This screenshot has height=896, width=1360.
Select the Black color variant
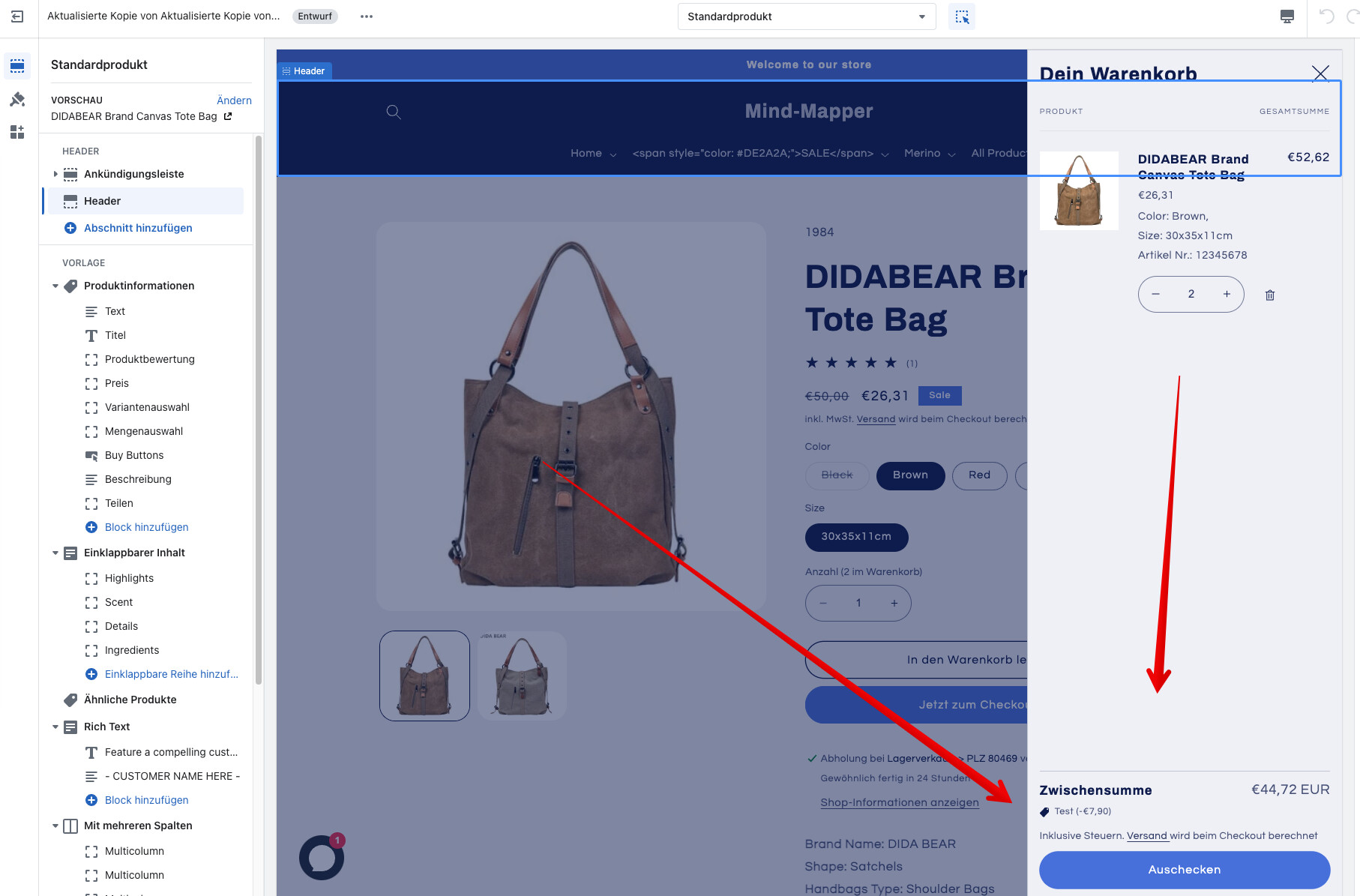click(837, 475)
